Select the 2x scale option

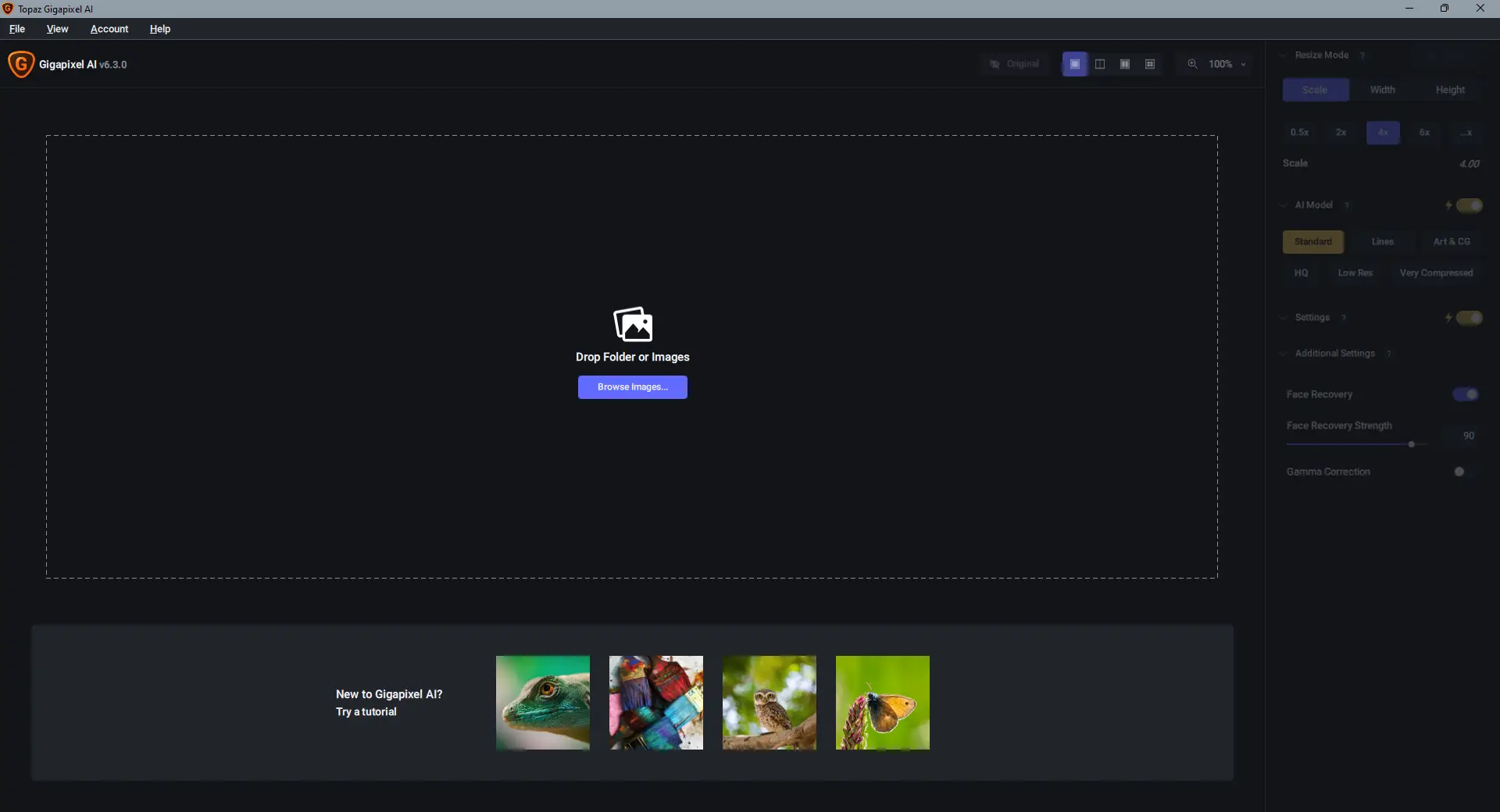tap(1341, 133)
